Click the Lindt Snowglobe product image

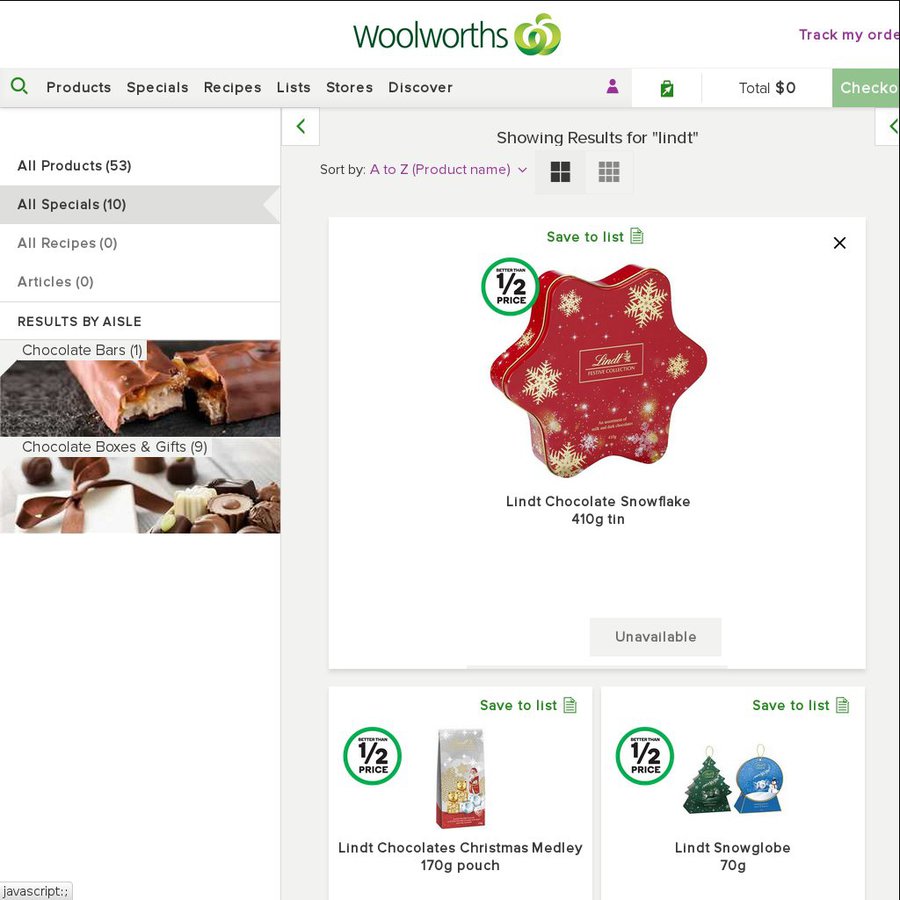732,778
